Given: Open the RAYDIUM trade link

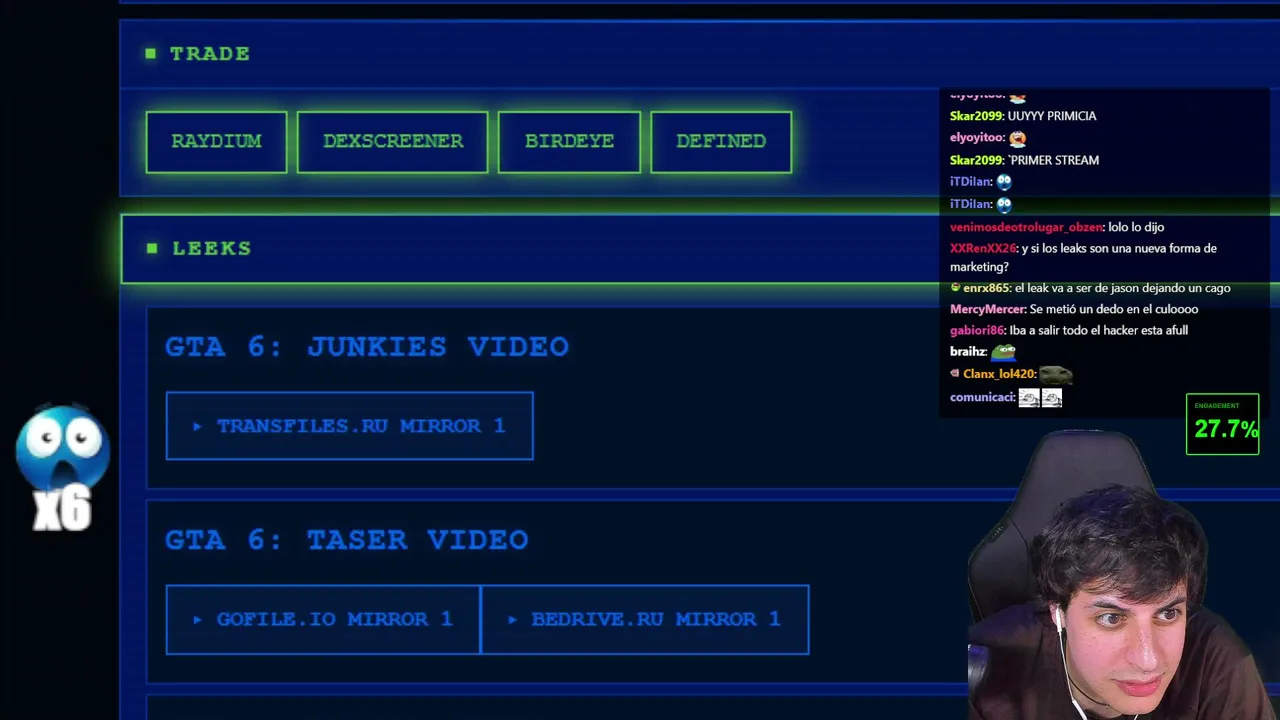Looking at the screenshot, I should click(216, 141).
